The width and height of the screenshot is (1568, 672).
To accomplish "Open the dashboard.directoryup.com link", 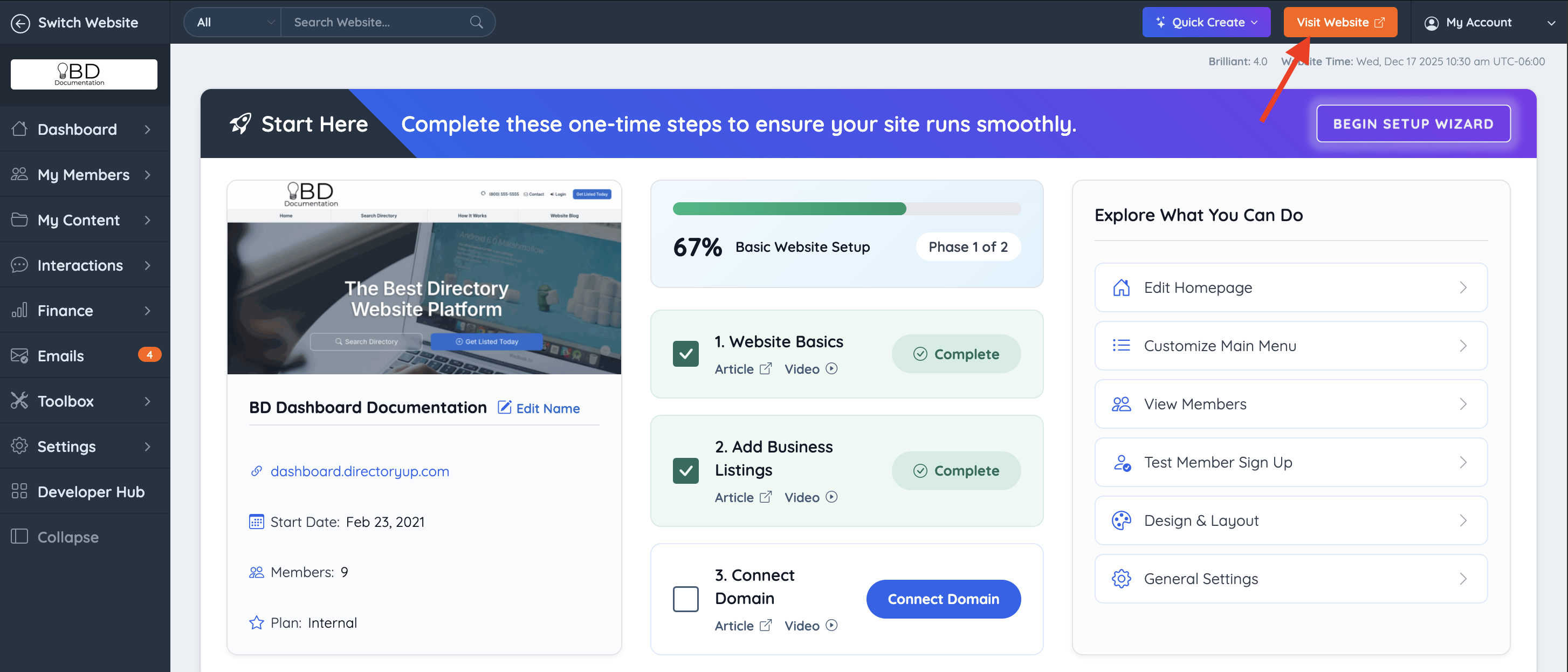I will pyautogui.click(x=359, y=471).
